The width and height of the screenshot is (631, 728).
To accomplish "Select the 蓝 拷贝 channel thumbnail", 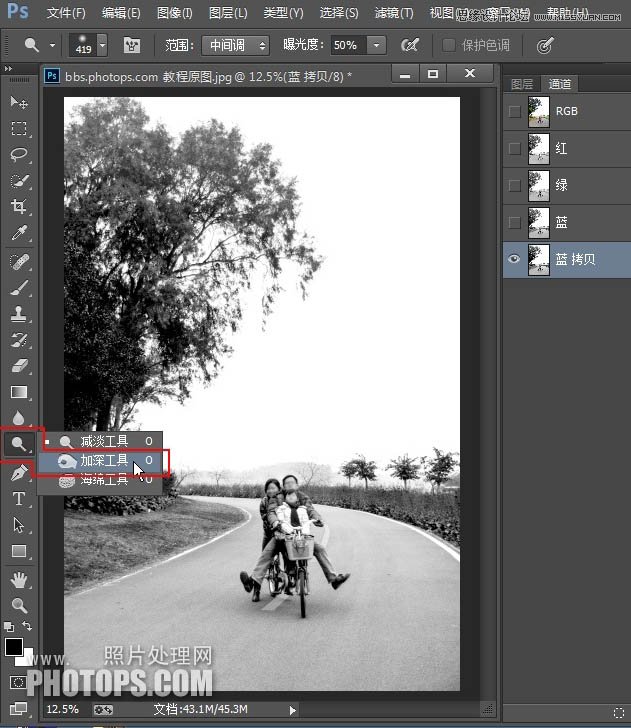I will [x=539, y=260].
